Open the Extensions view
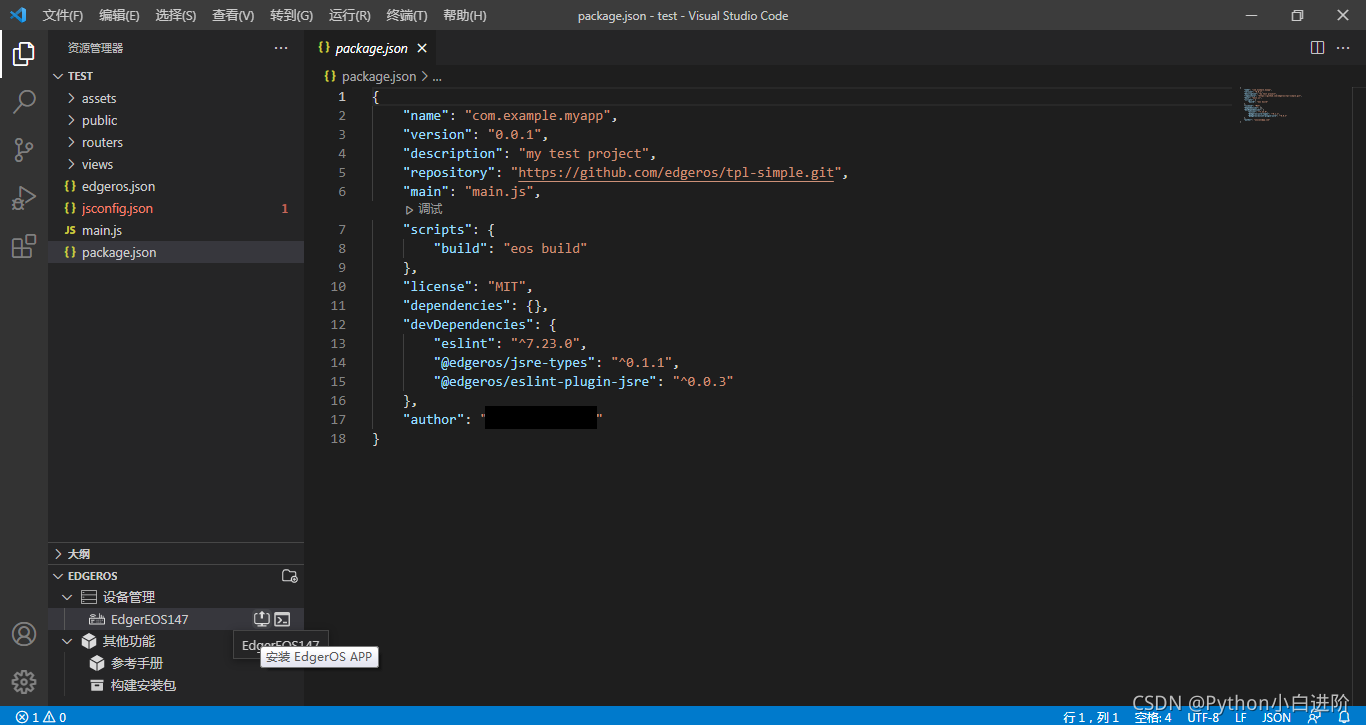This screenshot has height=725, width=1366. tap(24, 246)
